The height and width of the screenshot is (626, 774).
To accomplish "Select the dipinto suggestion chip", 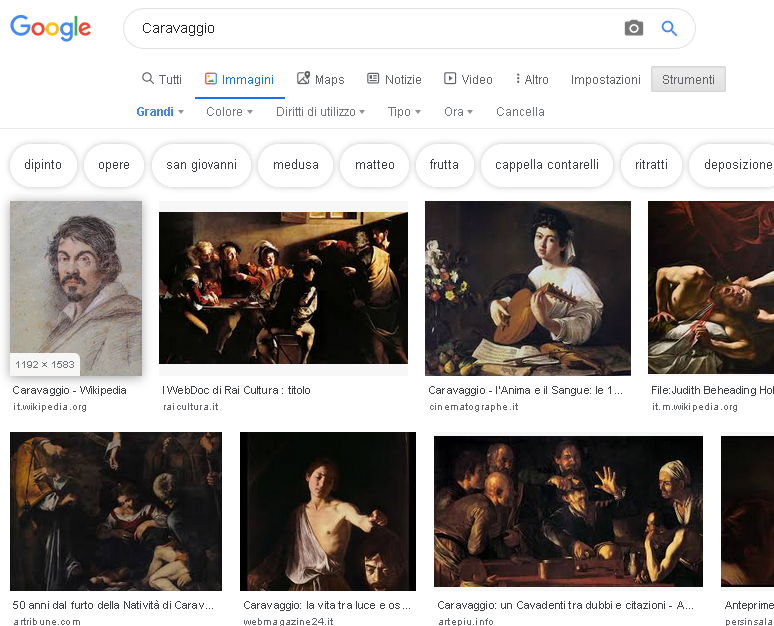I will pyautogui.click(x=43, y=165).
